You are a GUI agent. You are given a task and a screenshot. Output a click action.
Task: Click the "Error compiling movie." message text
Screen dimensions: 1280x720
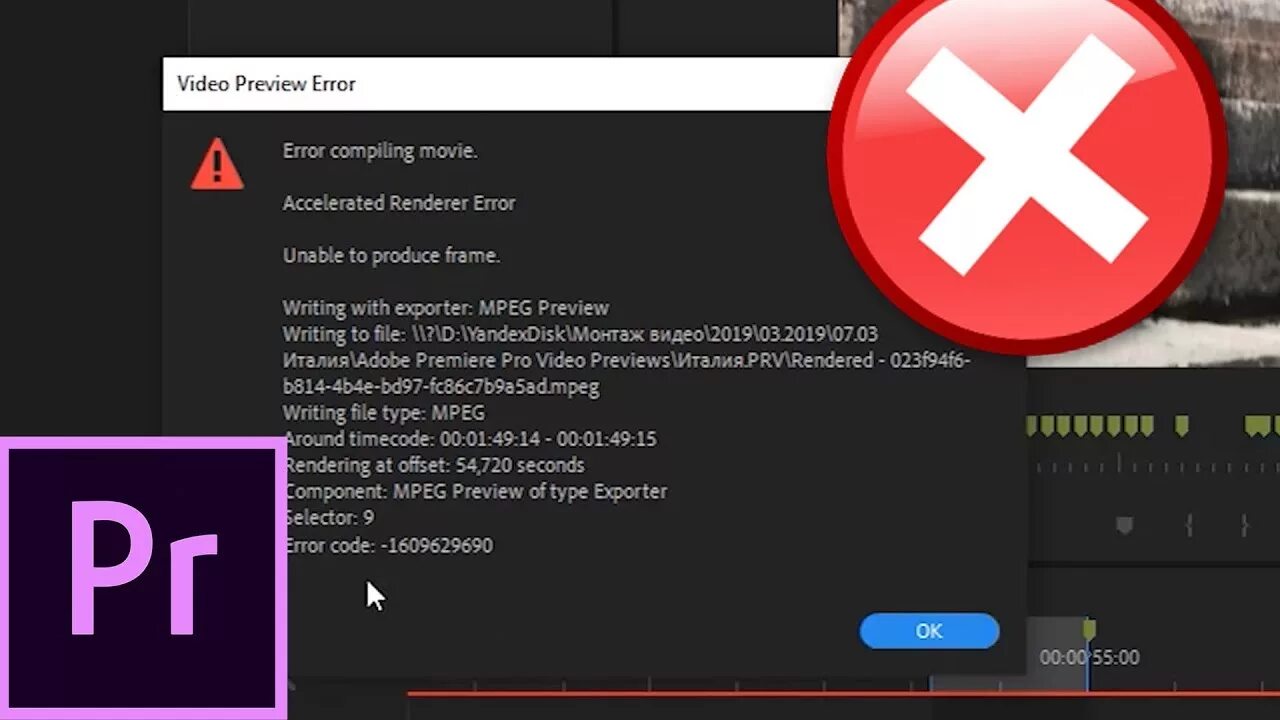[x=380, y=151]
